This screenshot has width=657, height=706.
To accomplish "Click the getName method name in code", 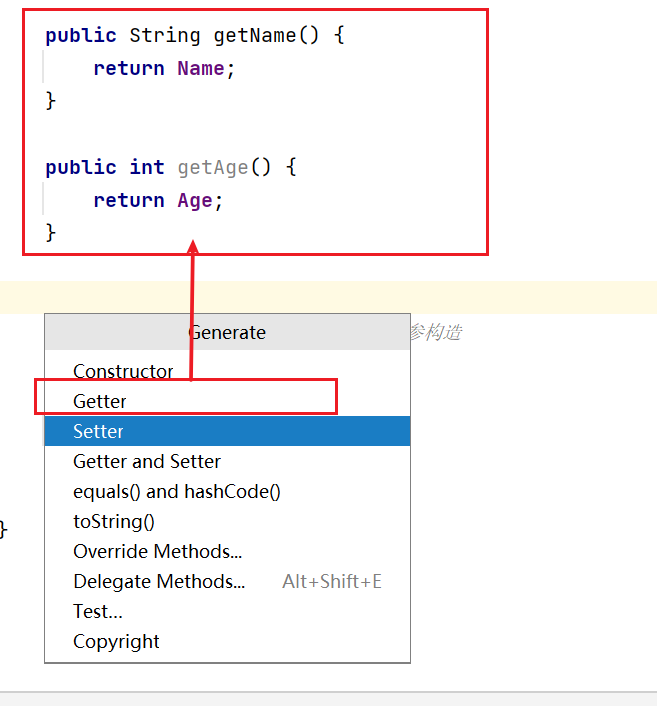I will (x=254, y=36).
